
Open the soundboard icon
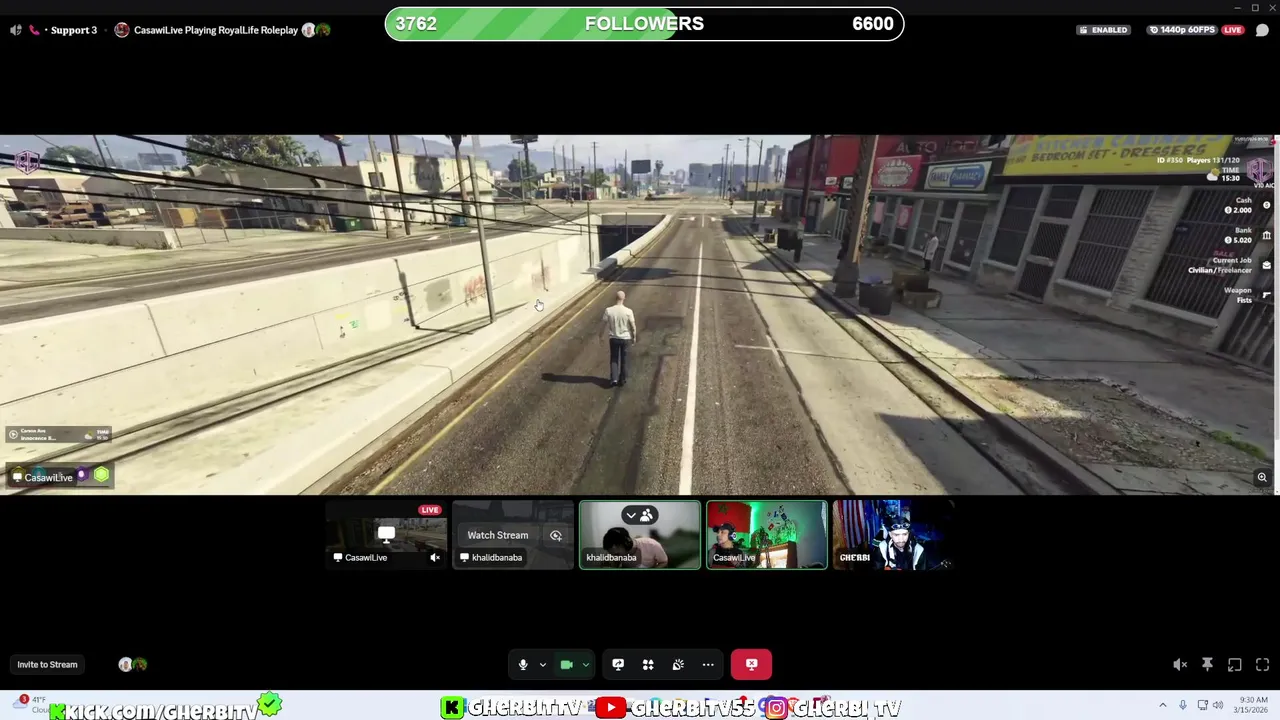(678, 664)
